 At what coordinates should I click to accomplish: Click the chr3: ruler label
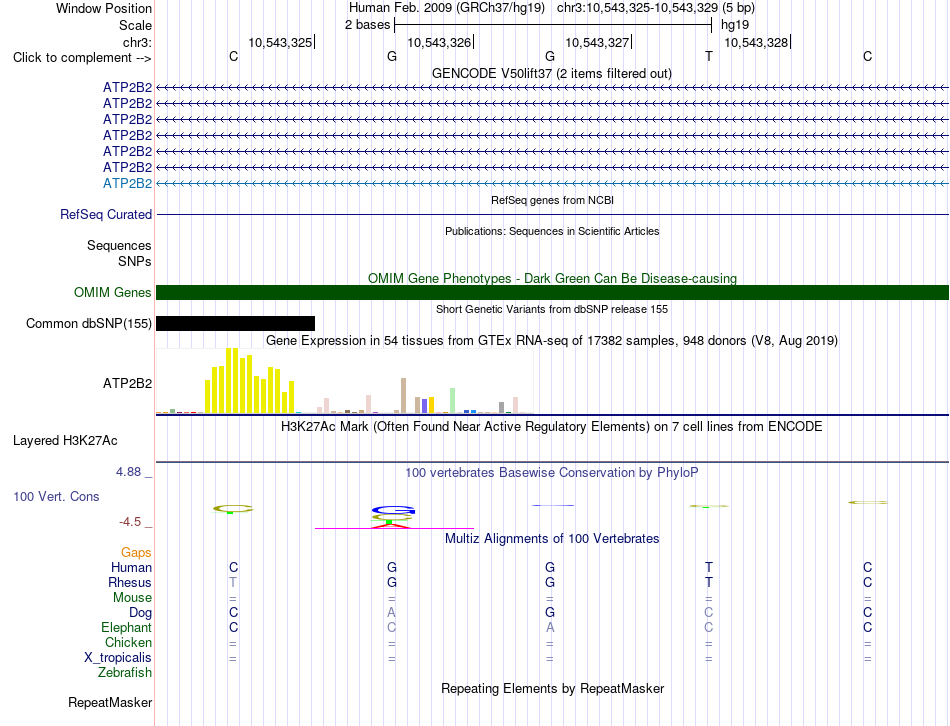(137, 42)
